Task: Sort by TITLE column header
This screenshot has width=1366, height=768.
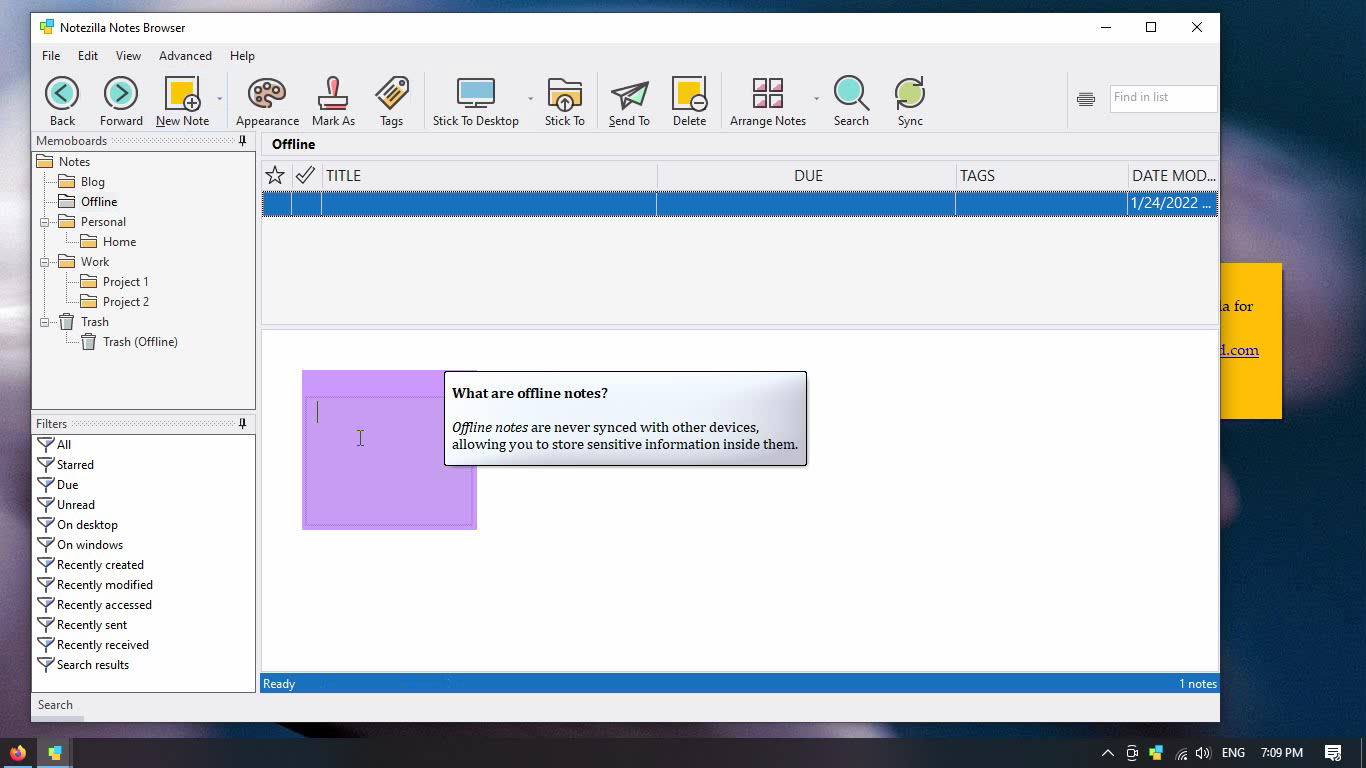Action: [489, 175]
